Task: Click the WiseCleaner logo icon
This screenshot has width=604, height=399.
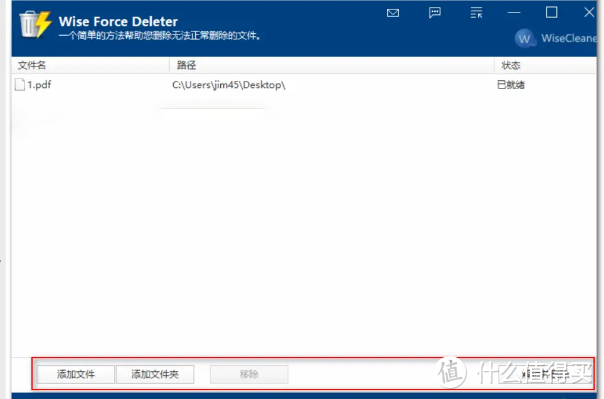Action: pos(524,39)
